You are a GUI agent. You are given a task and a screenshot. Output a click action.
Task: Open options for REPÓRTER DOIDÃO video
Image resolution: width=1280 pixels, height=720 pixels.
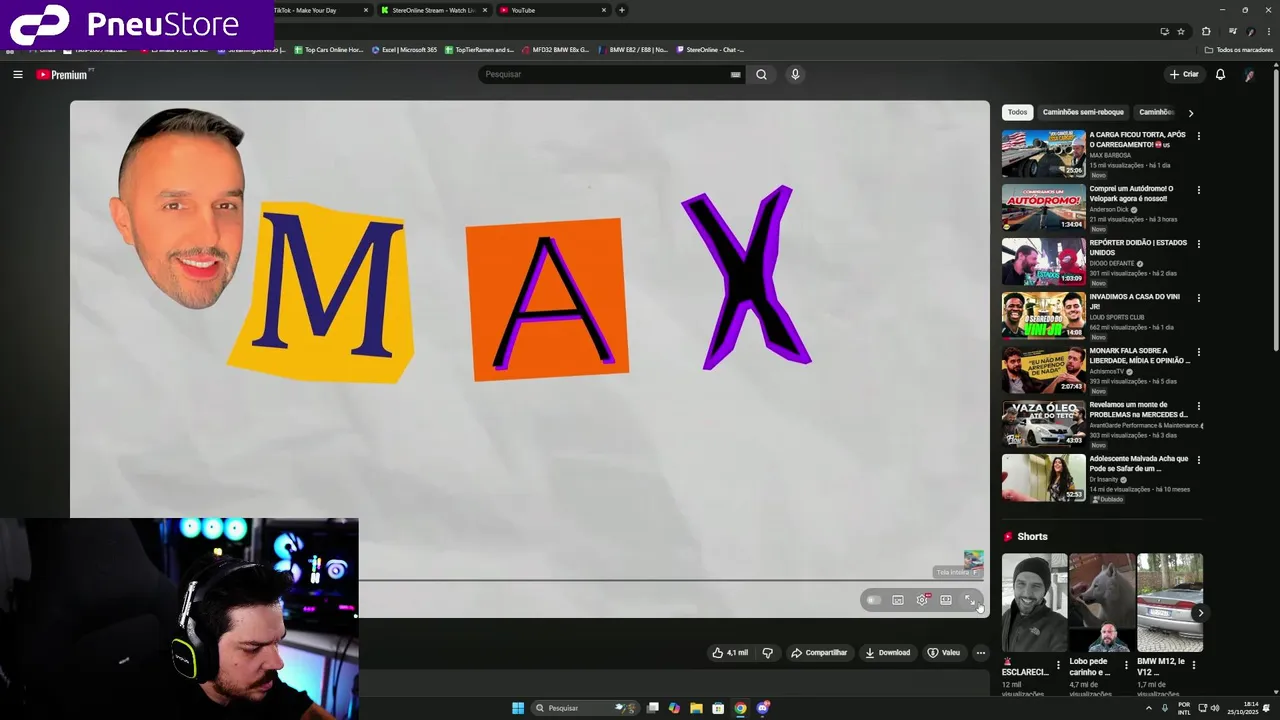(x=1199, y=244)
